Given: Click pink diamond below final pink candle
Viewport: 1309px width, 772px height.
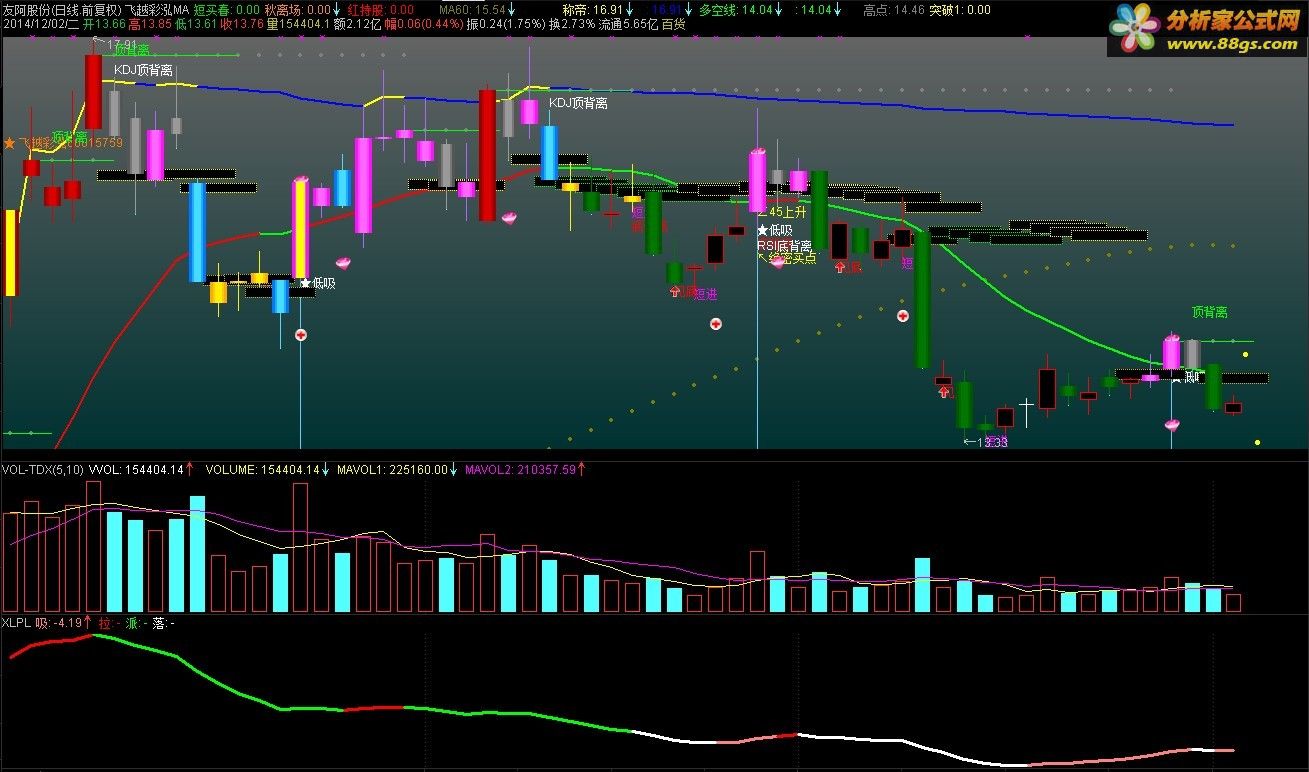Looking at the screenshot, I should (x=1172, y=425).
